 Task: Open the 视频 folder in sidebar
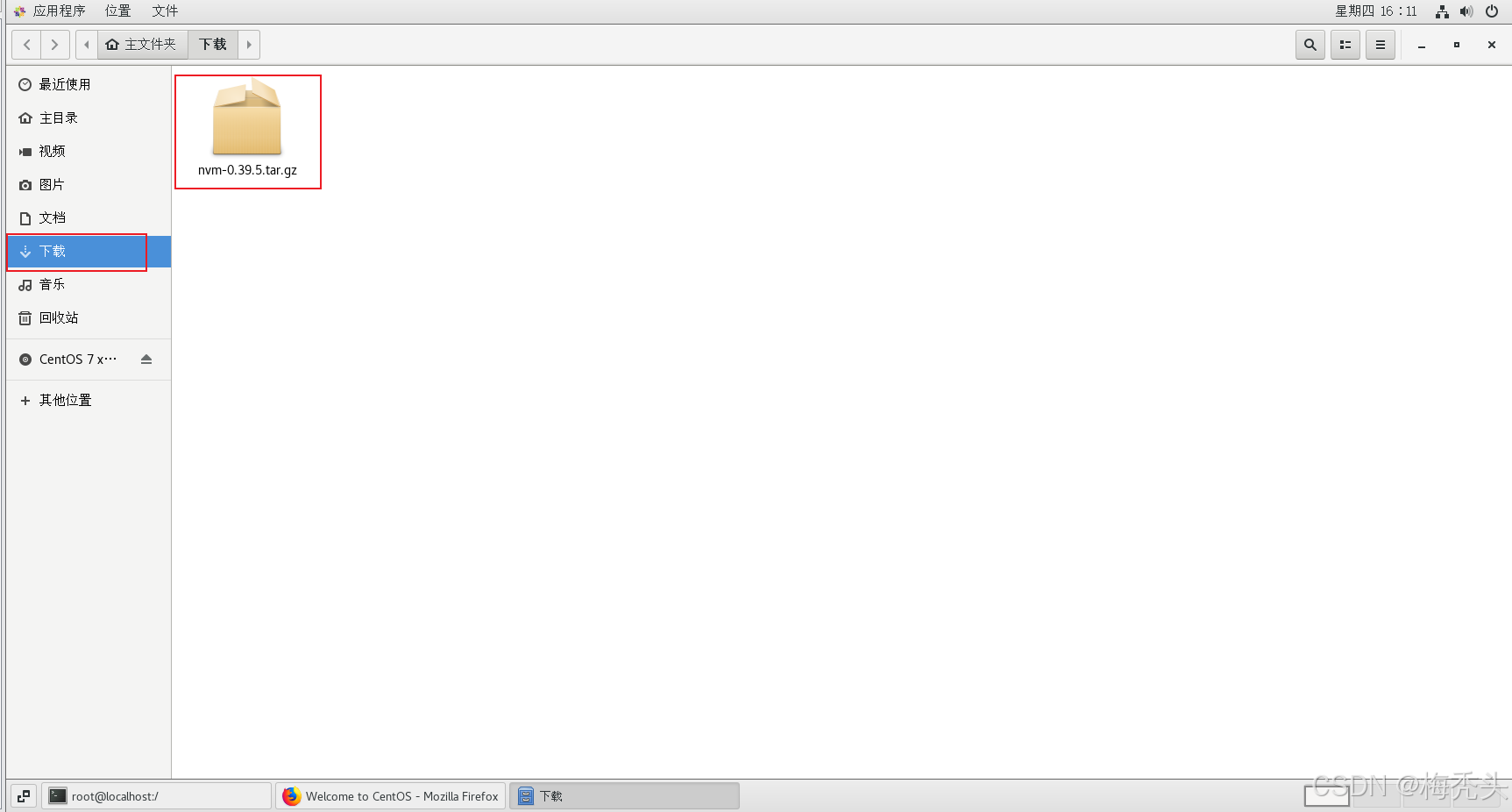[89, 151]
